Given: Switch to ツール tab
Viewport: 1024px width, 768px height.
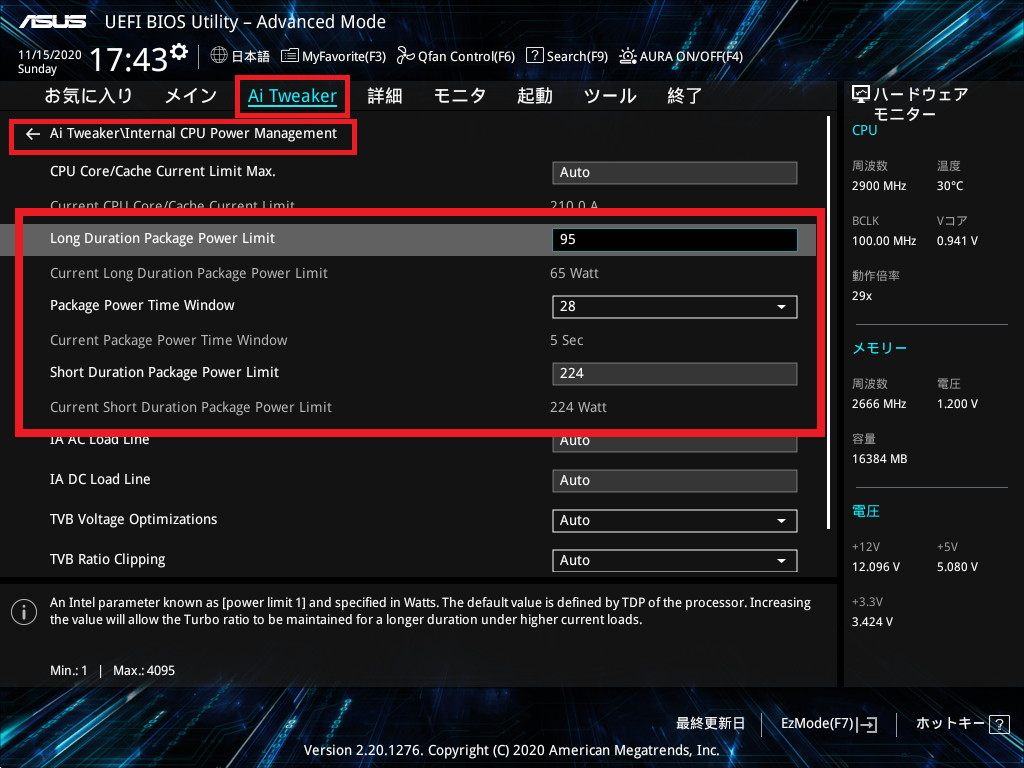Looking at the screenshot, I should coord(610,96).
